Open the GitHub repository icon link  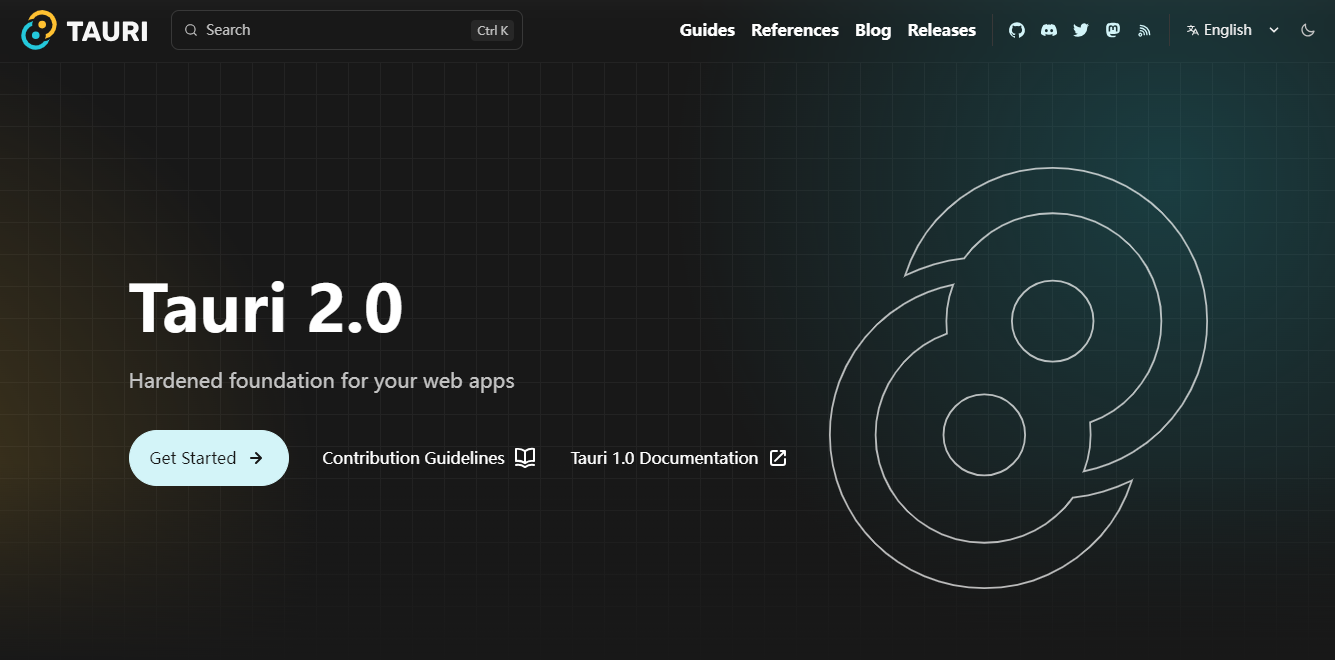click(x=1017, y=30)
